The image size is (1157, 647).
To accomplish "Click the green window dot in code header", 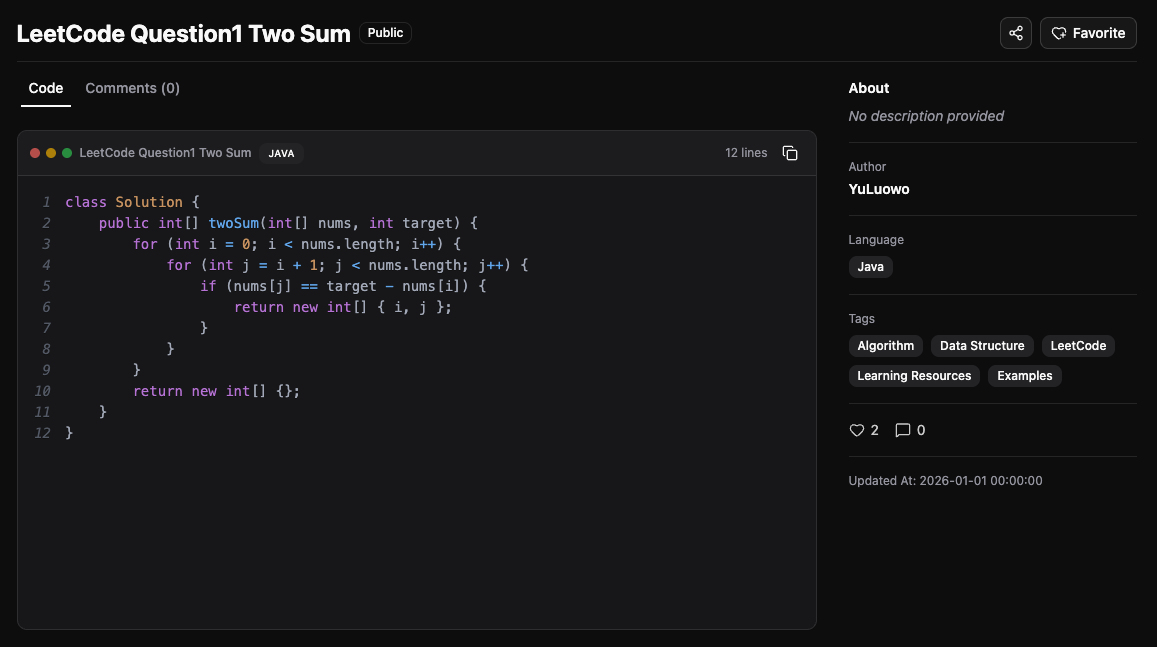I will point(67,153).
